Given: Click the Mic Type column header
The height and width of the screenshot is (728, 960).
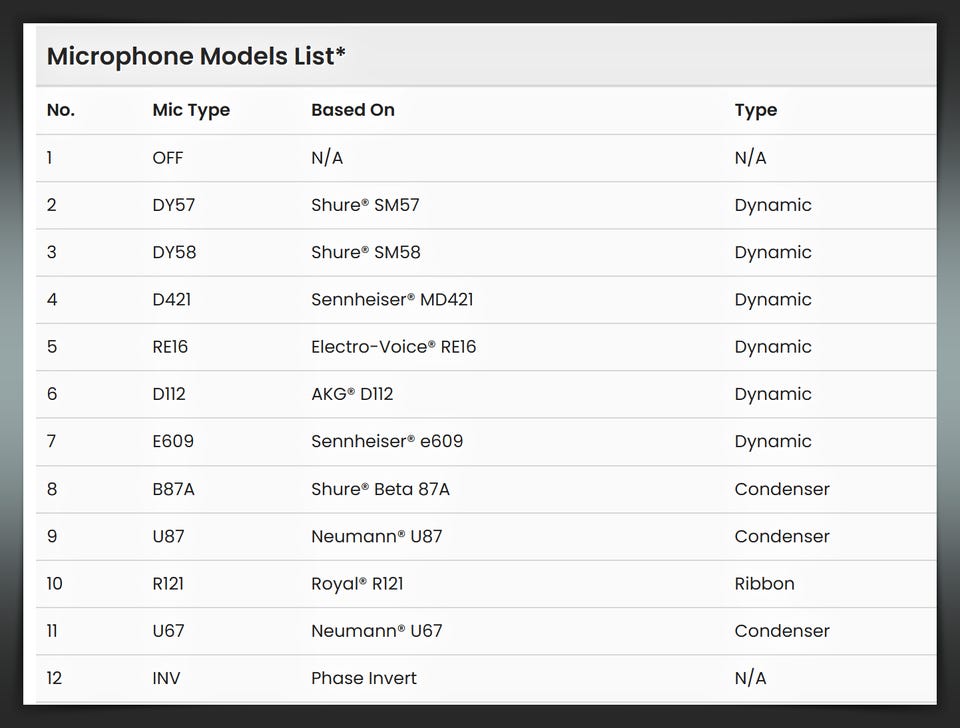Looking at the screenshot, I should coord(191,110).
